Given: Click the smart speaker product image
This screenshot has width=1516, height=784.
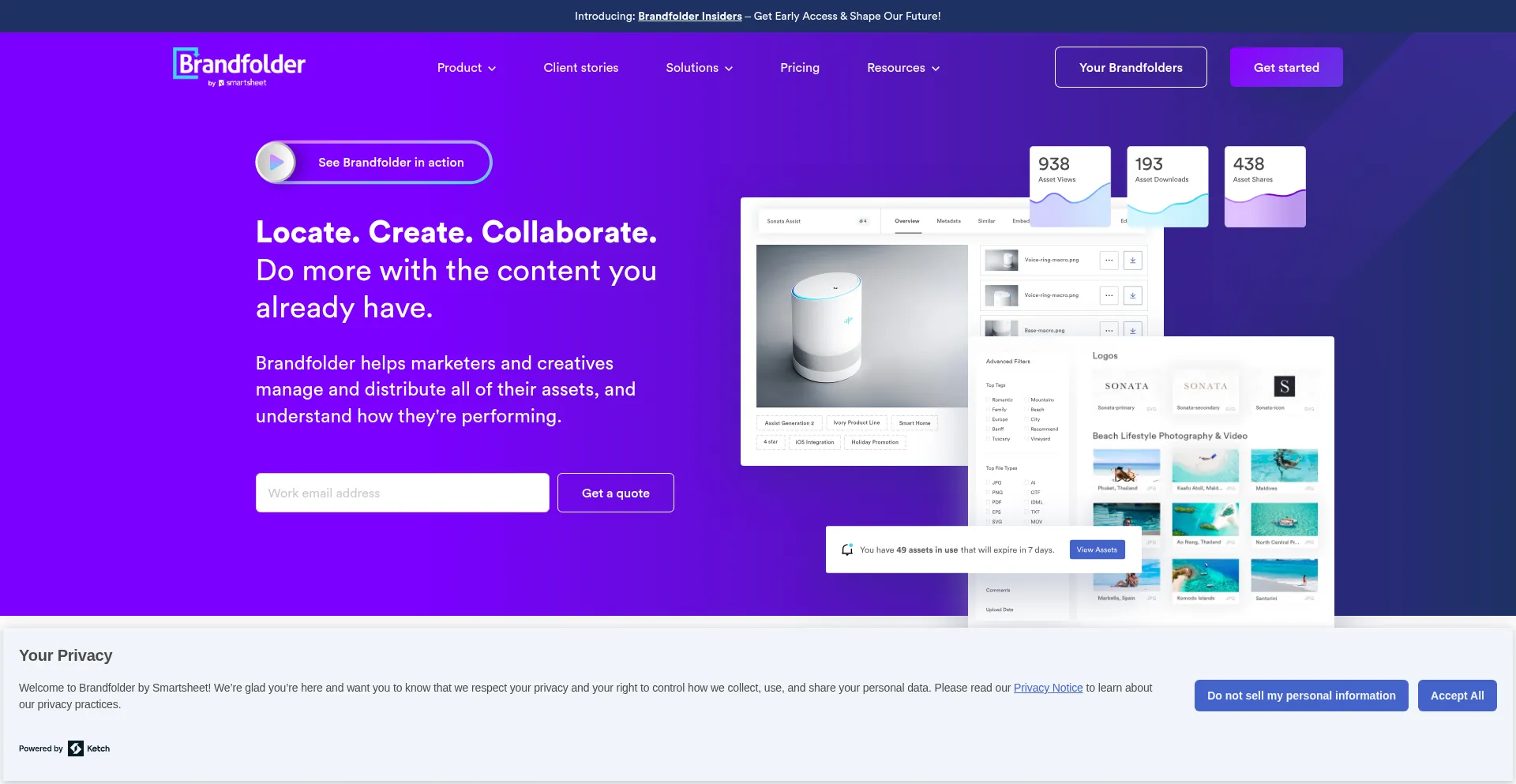Looking at the screenshot, I should [x=862, y=326].
